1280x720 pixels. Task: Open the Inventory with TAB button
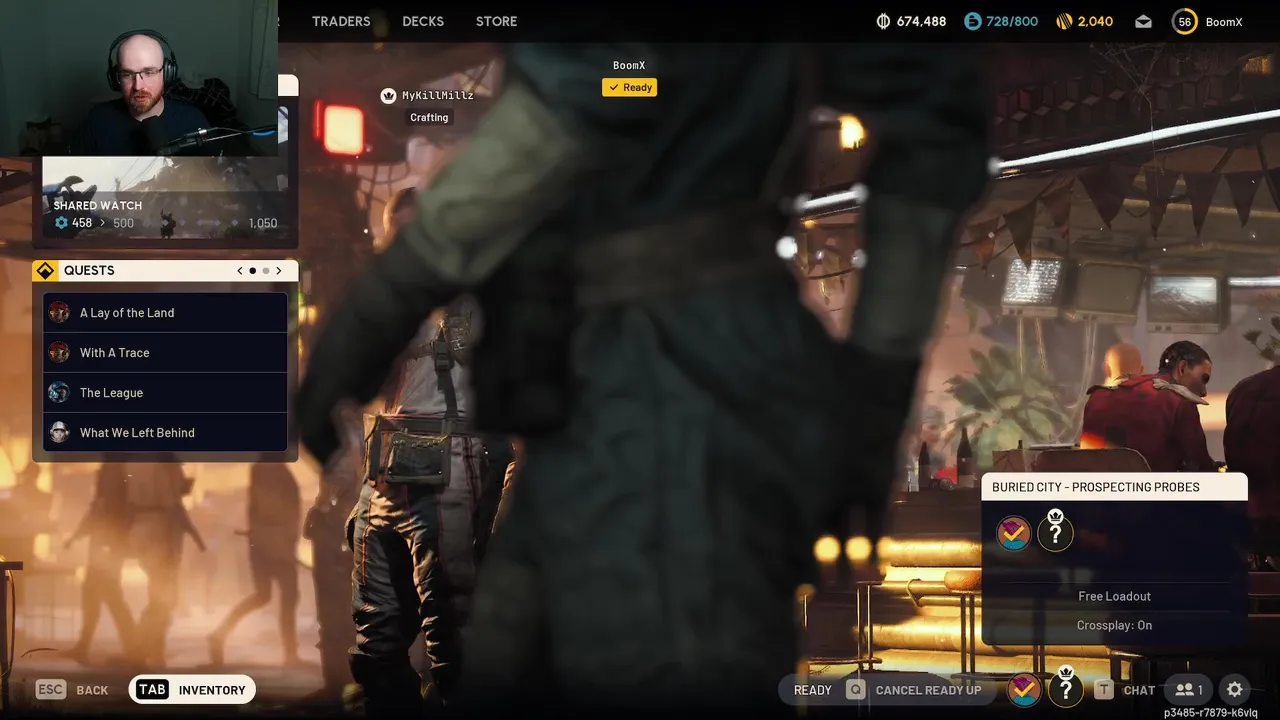pos(192,689)
